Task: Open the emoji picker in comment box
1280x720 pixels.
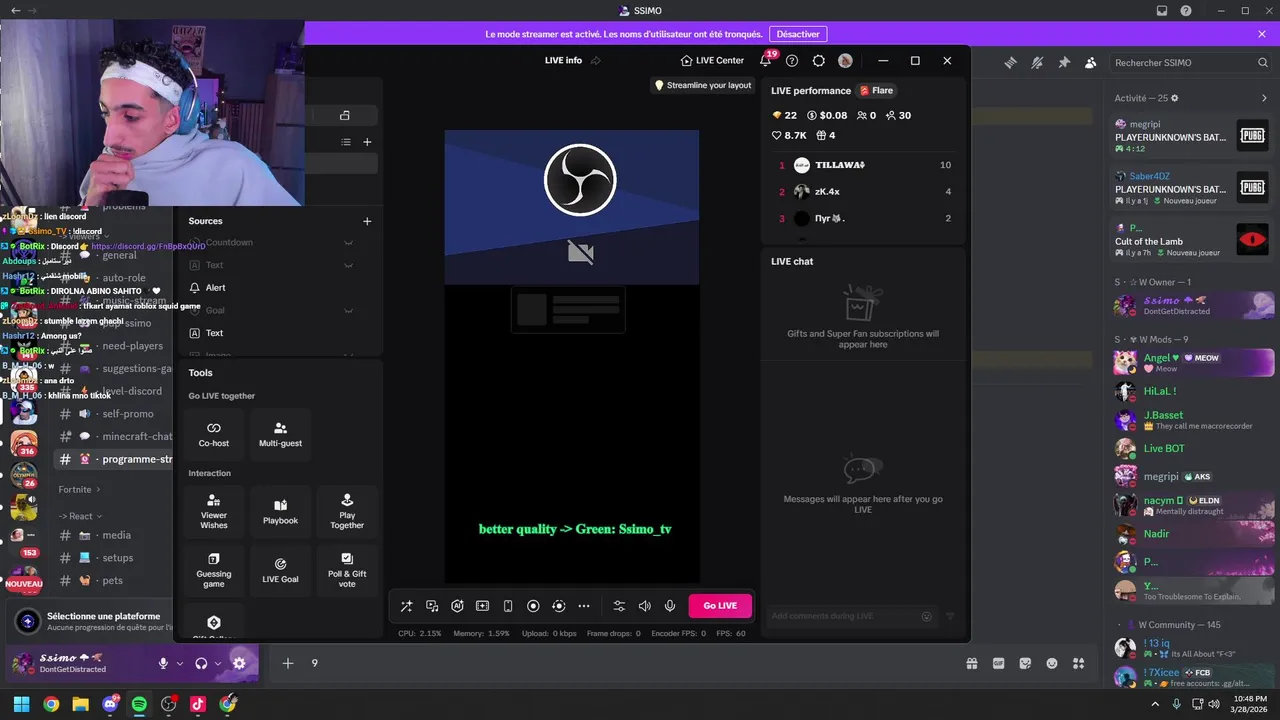Action: tap(927, 616)
